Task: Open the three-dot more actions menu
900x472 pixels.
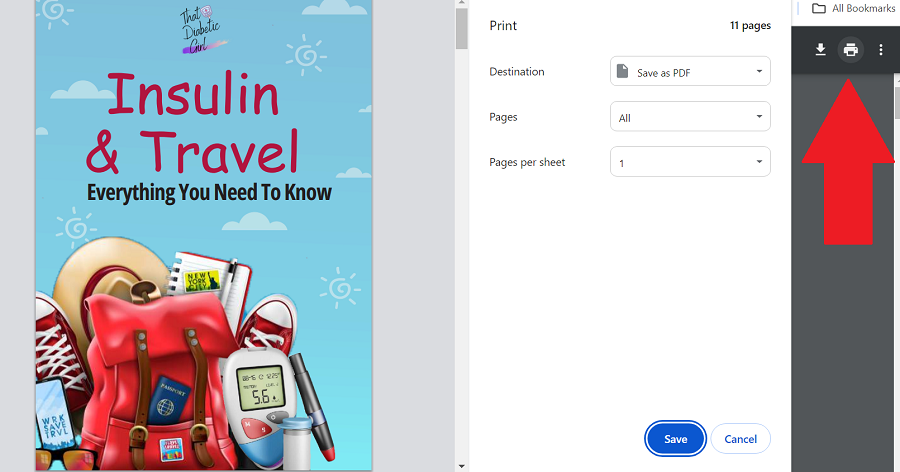Action: (880, 50)
